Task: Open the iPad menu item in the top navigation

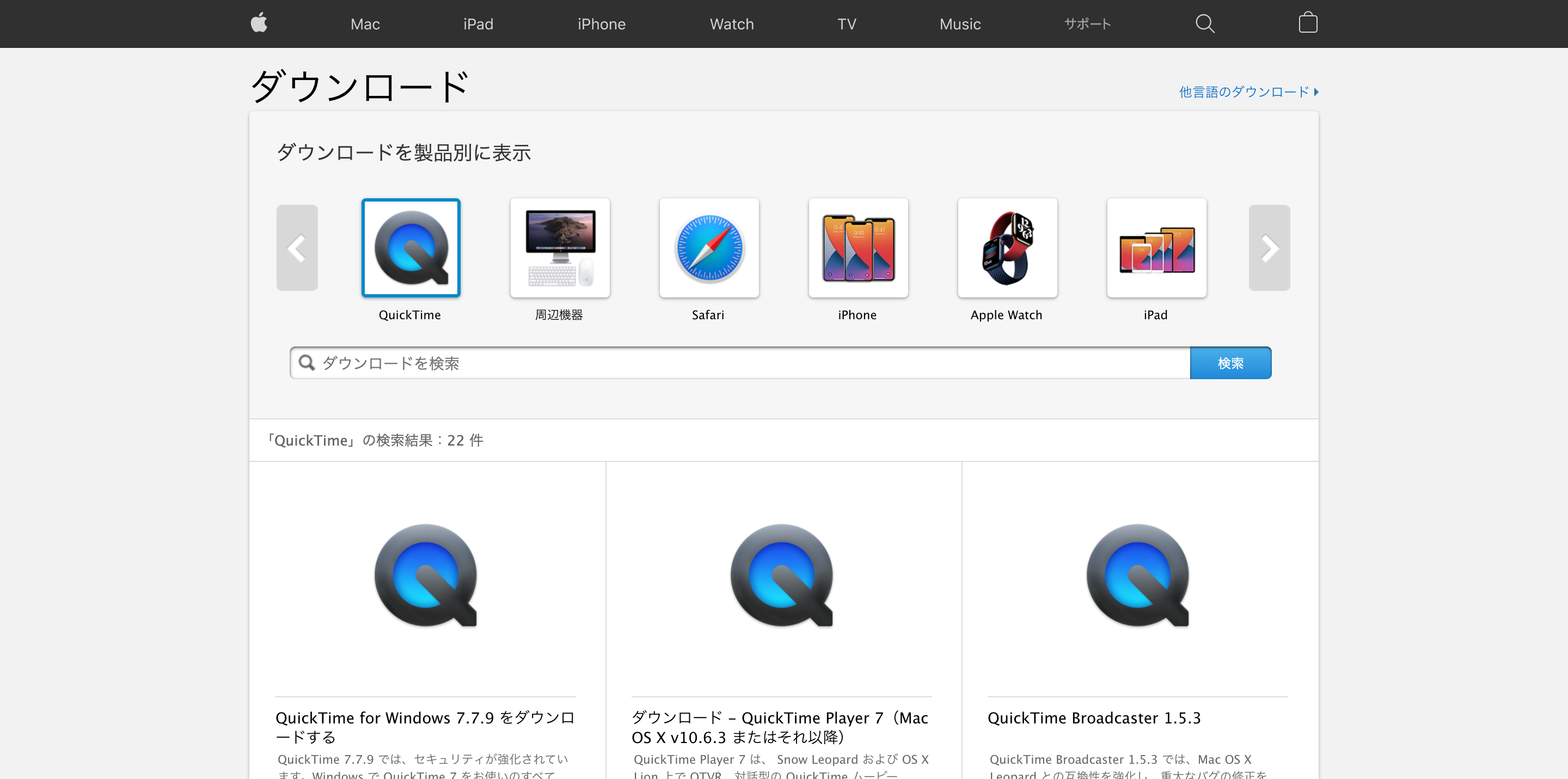Action: pos(479,24)
